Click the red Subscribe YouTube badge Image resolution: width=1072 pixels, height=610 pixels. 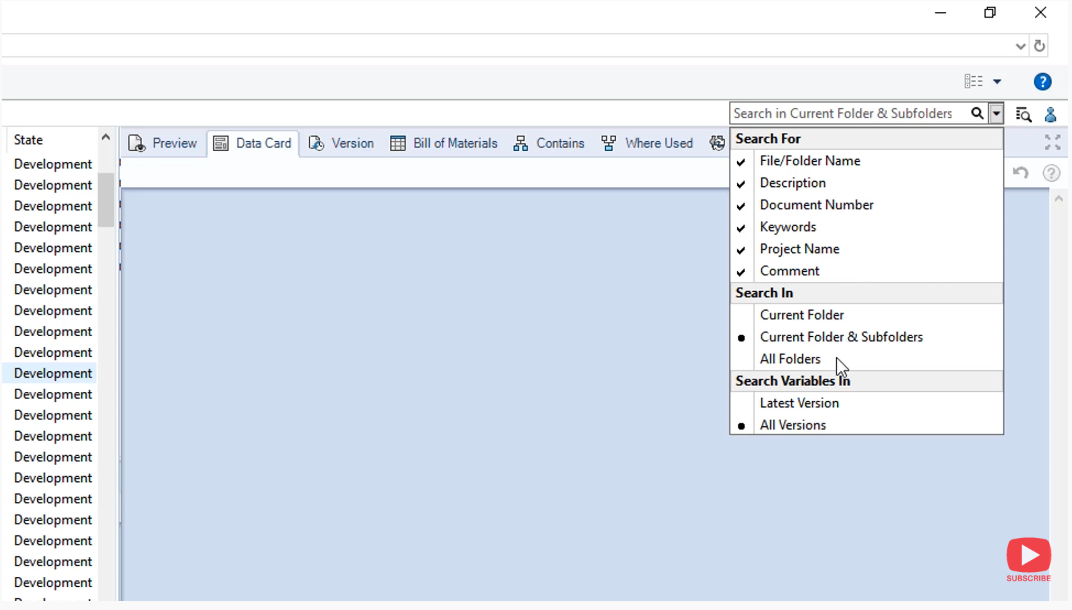pyautogui.click(x=1029, y=558)
